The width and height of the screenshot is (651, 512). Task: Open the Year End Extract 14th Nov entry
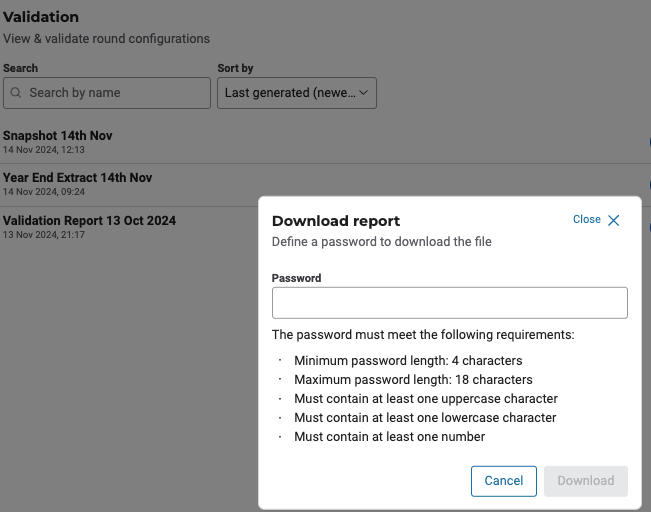point(77,177)
